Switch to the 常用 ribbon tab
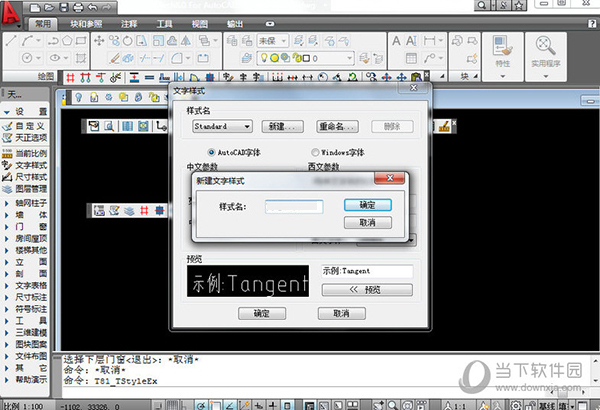 43,24
